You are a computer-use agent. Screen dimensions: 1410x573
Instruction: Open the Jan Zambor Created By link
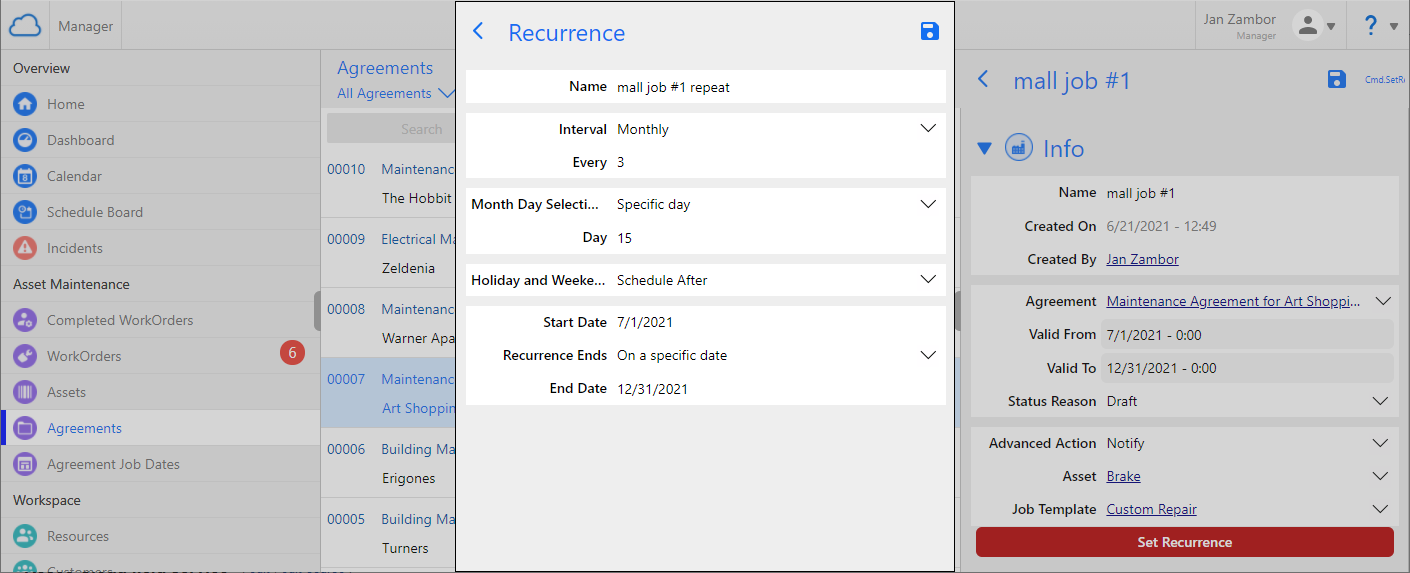[1142, 260]
